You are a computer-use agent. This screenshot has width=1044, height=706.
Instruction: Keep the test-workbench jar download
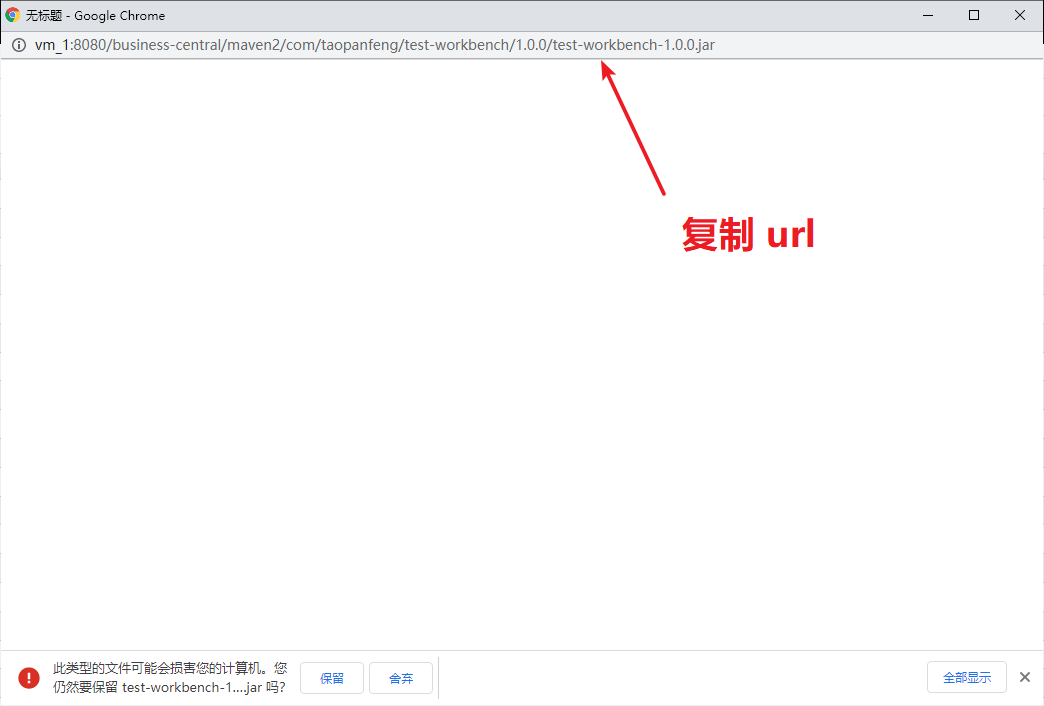(x=332, y=678)
